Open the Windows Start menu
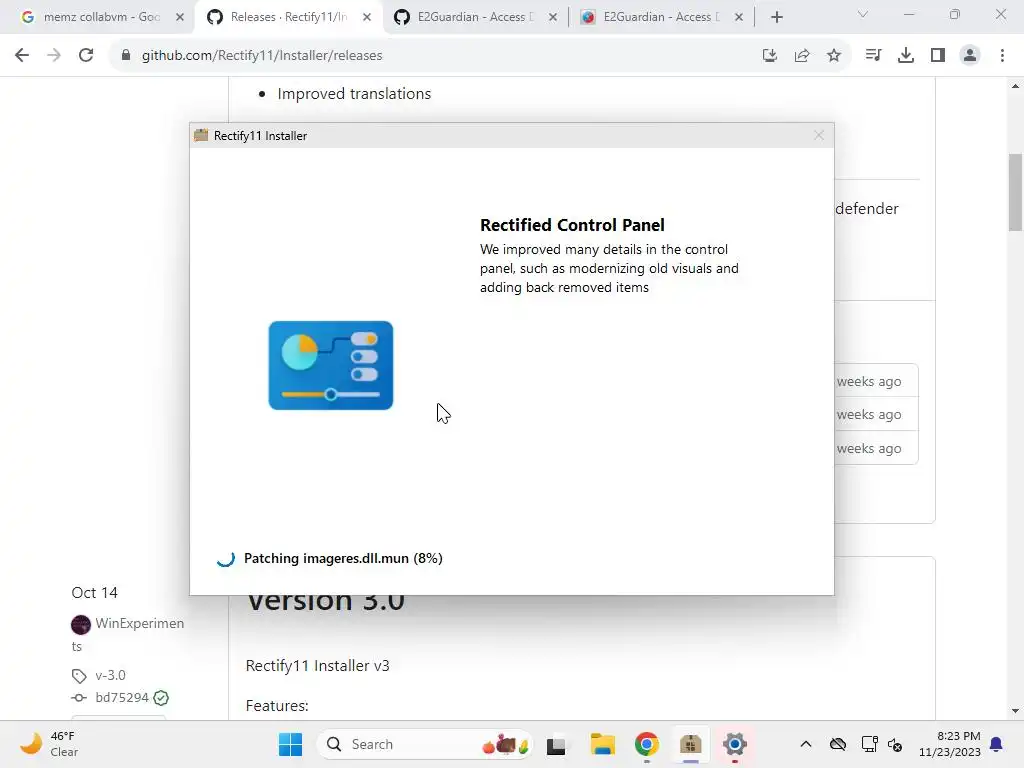 (291, 744)
